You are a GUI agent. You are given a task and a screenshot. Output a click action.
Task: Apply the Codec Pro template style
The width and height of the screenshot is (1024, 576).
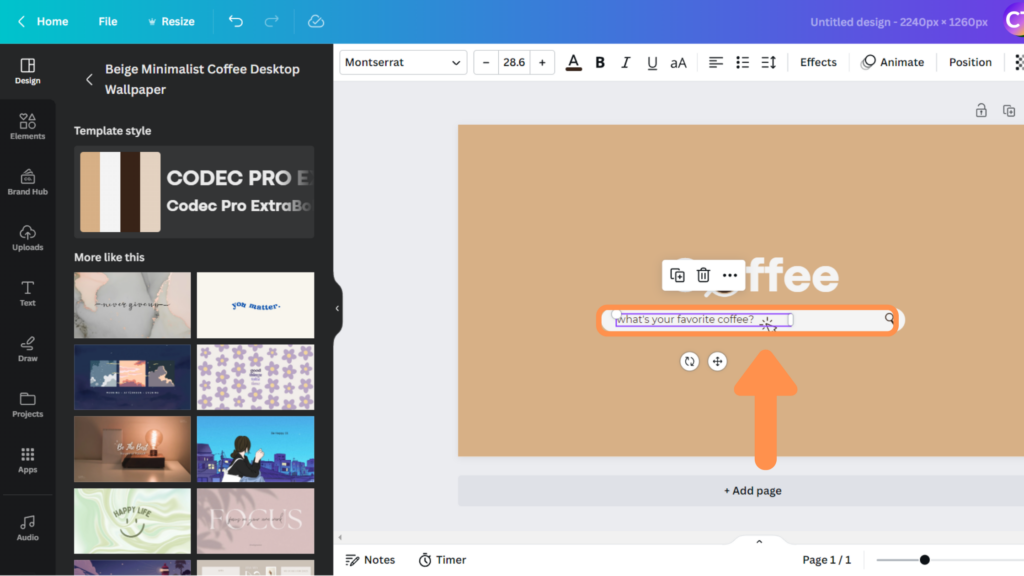click(x=194, y=192)
